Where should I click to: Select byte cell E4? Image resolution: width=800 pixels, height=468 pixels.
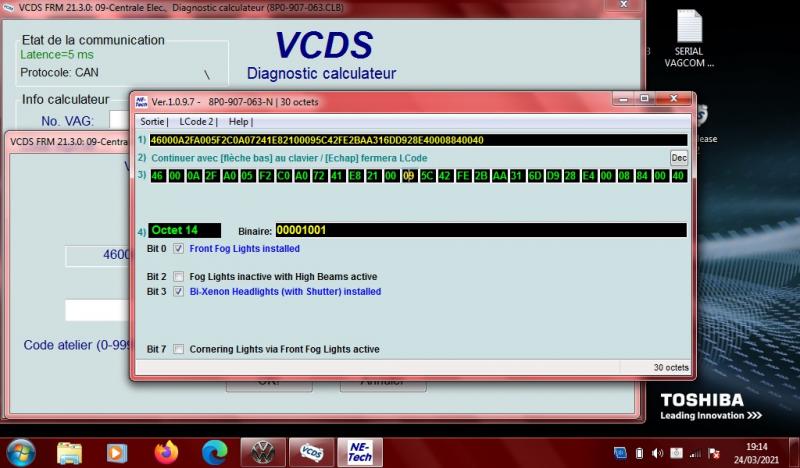pos(589,176)
